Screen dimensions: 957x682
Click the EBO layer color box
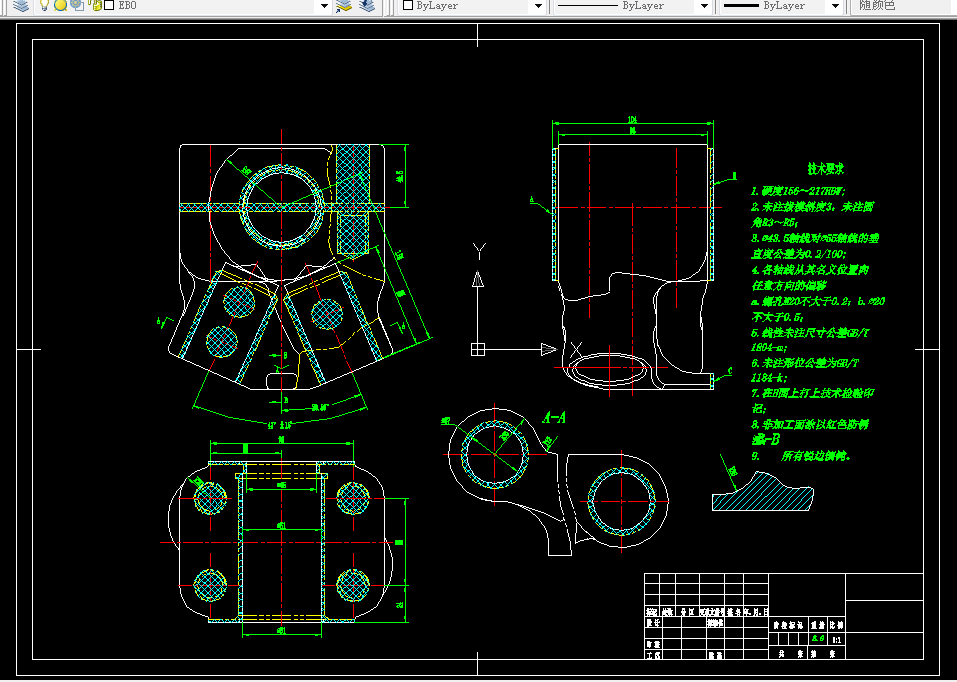[109, 5]
